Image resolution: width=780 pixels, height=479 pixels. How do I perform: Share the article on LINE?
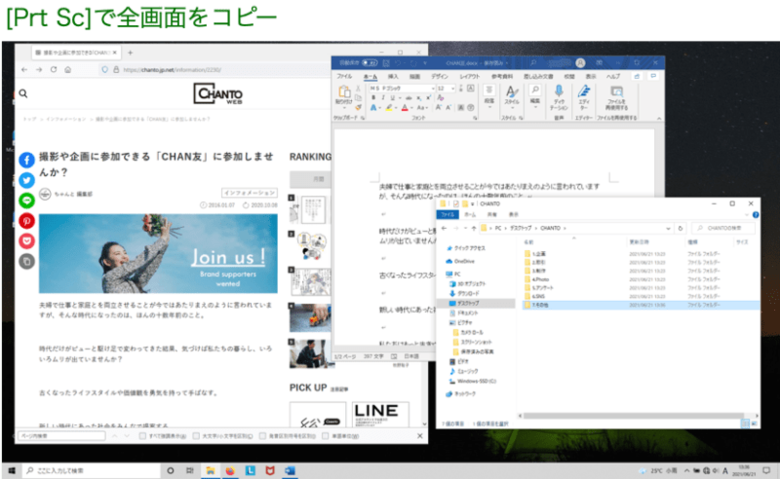tap(27, 201)
